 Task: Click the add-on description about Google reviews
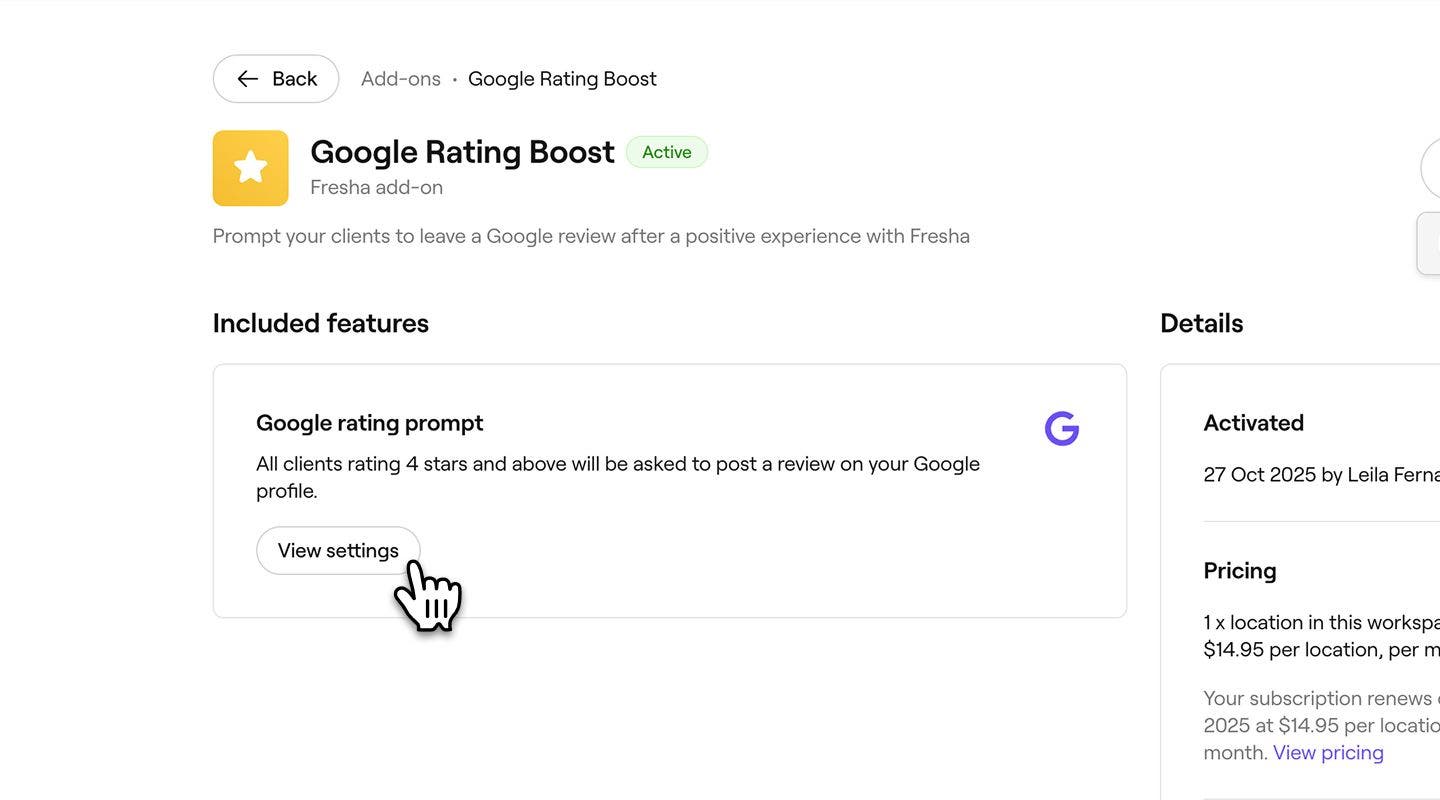[591, 236]
